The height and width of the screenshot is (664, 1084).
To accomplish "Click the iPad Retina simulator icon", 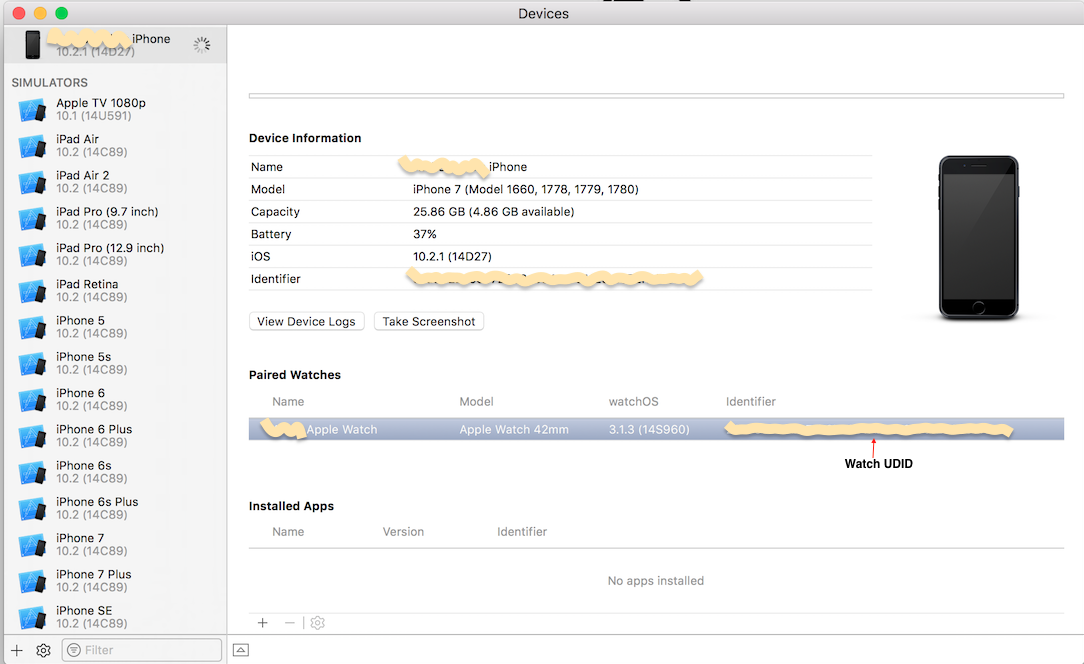I will (x=32, y=290).
